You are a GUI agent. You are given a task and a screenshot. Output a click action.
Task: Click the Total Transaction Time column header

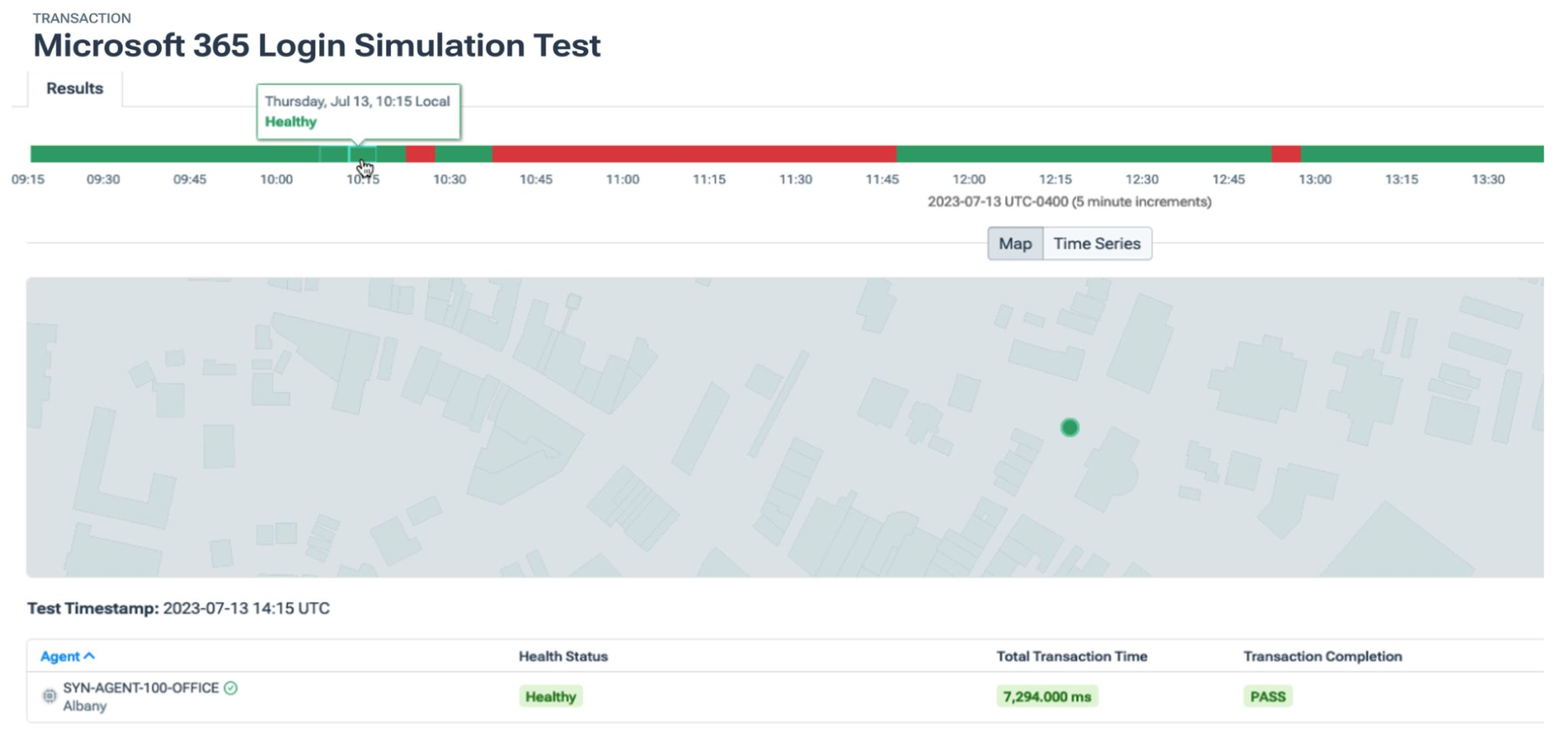click(1072, 657)
